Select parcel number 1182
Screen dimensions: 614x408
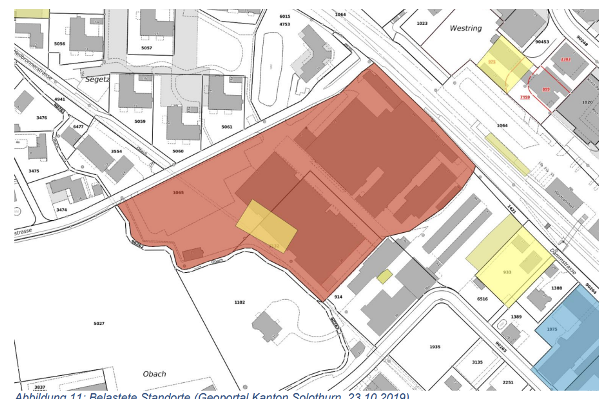(x=239, y=302)
